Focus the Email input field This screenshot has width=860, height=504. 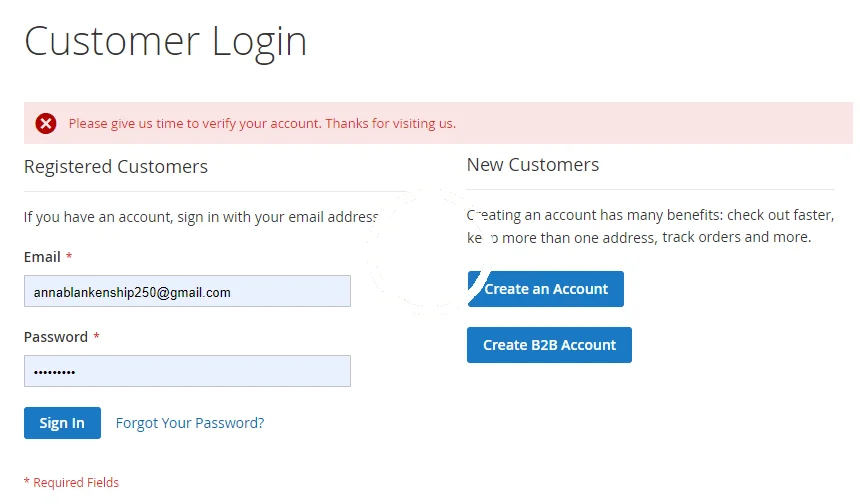(187, 292)
